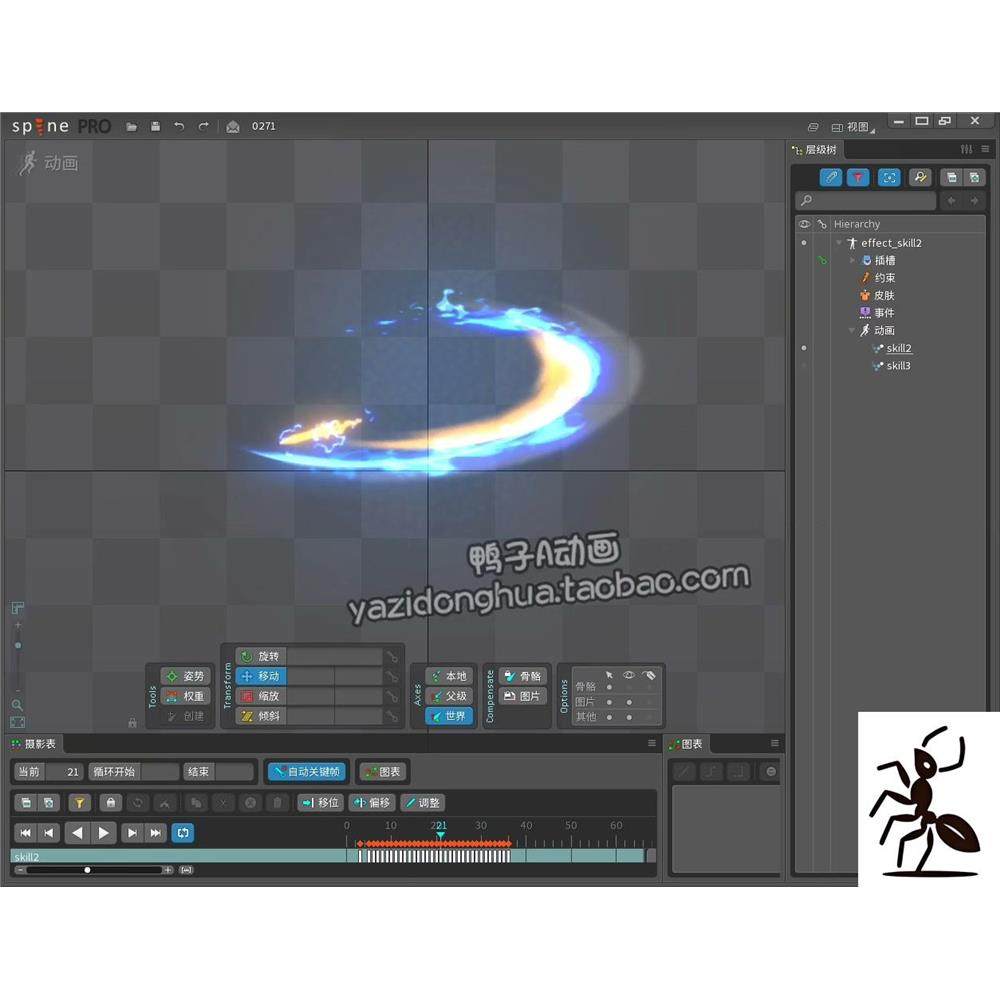This screenshot has height=1000, width=1000.
Task: Select the 缩放 scale tool
Action: tap(261, 696)
